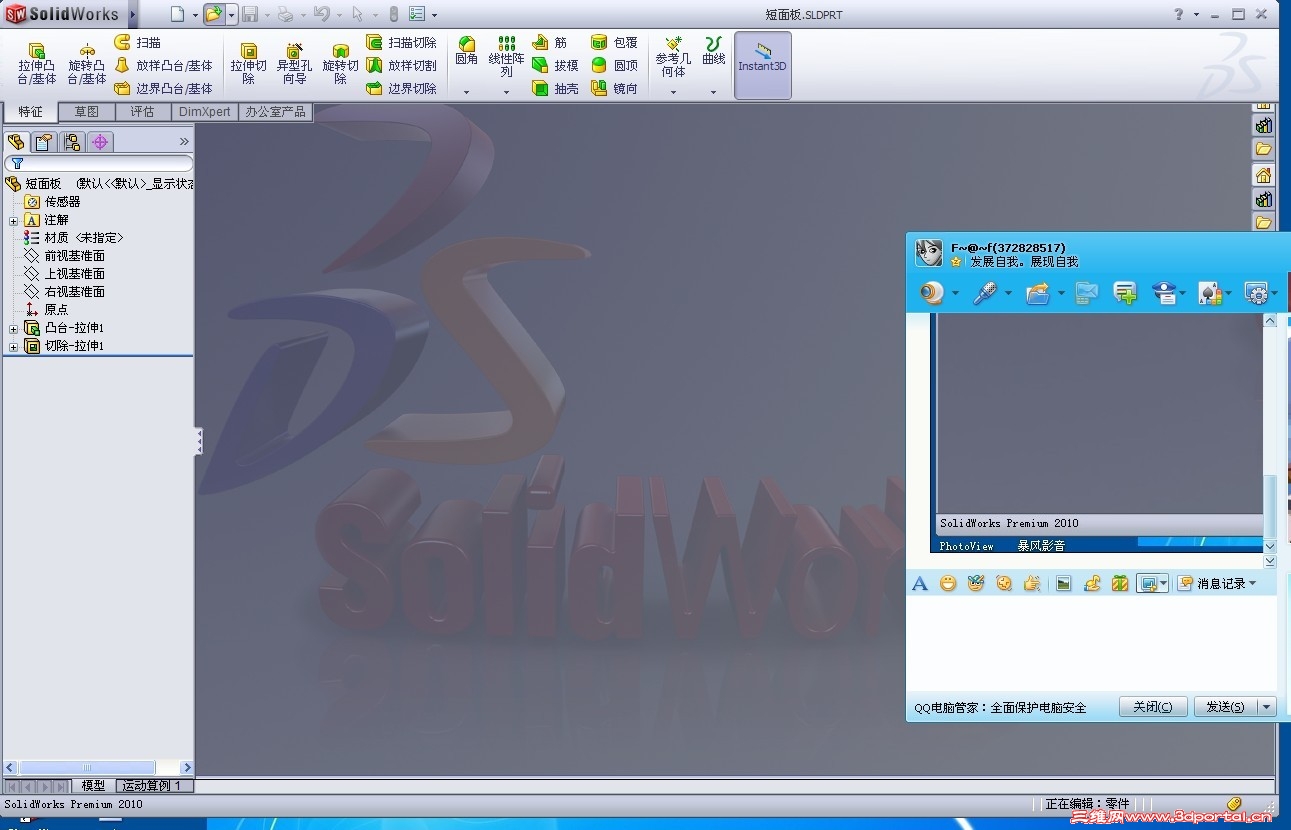Click the feature tree horizontal scrollbar
The height and width of the screenshot is (830, 1291).
(98, 768)
